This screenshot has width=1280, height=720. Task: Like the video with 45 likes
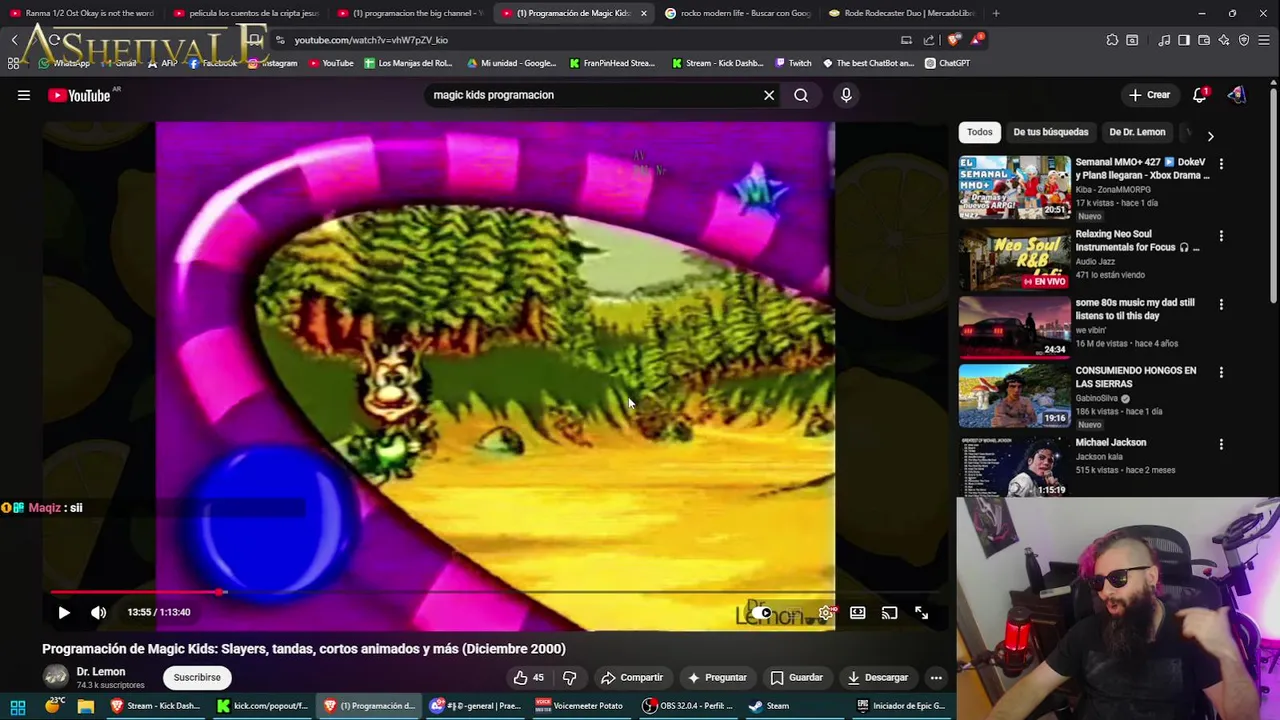(x=528, y=677)
